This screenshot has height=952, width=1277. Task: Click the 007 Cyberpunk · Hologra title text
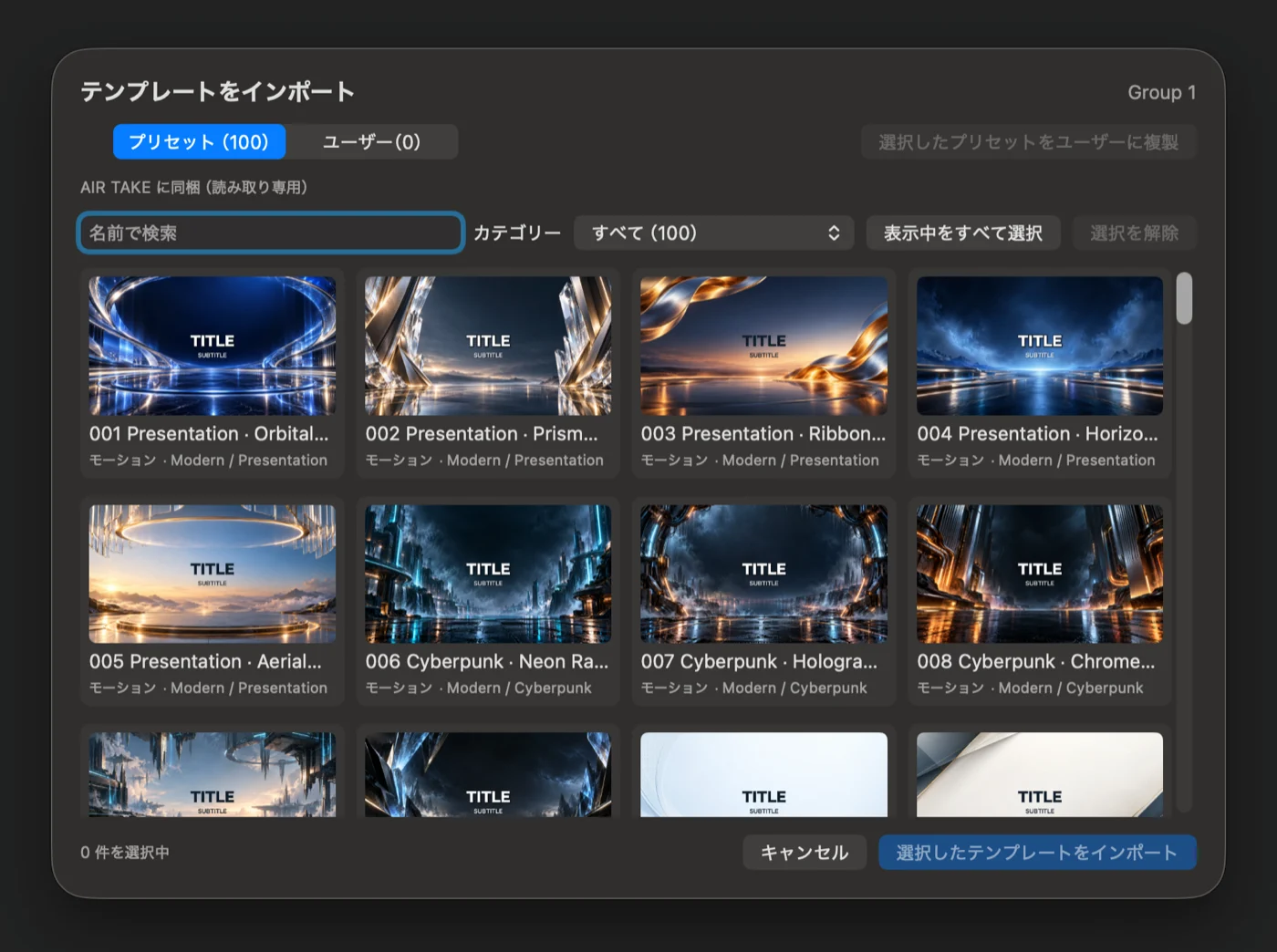759,662
